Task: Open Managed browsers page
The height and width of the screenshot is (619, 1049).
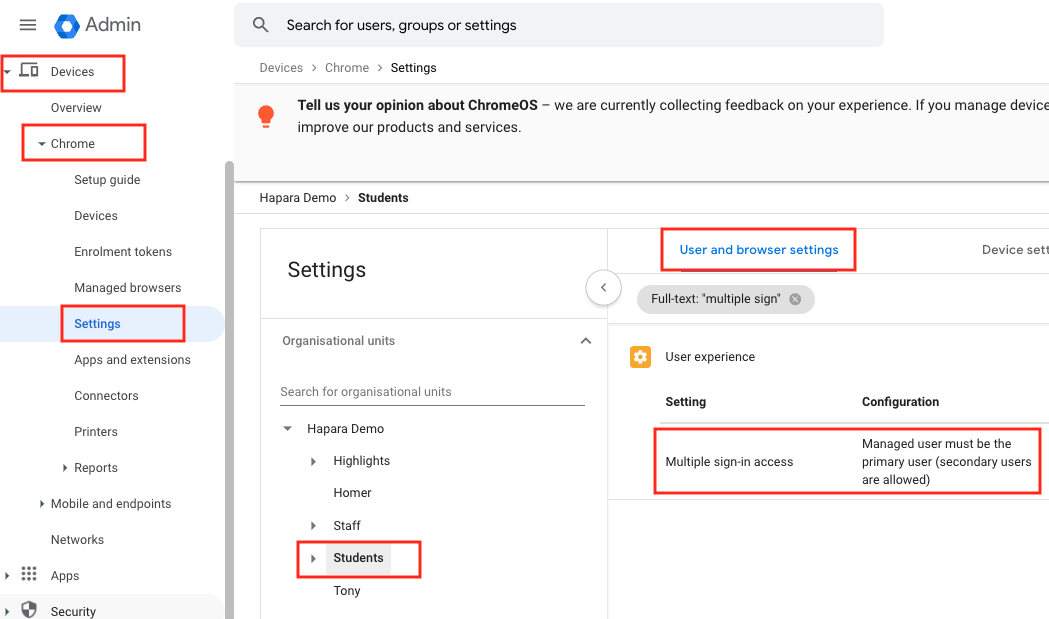Action: point(128,288)
